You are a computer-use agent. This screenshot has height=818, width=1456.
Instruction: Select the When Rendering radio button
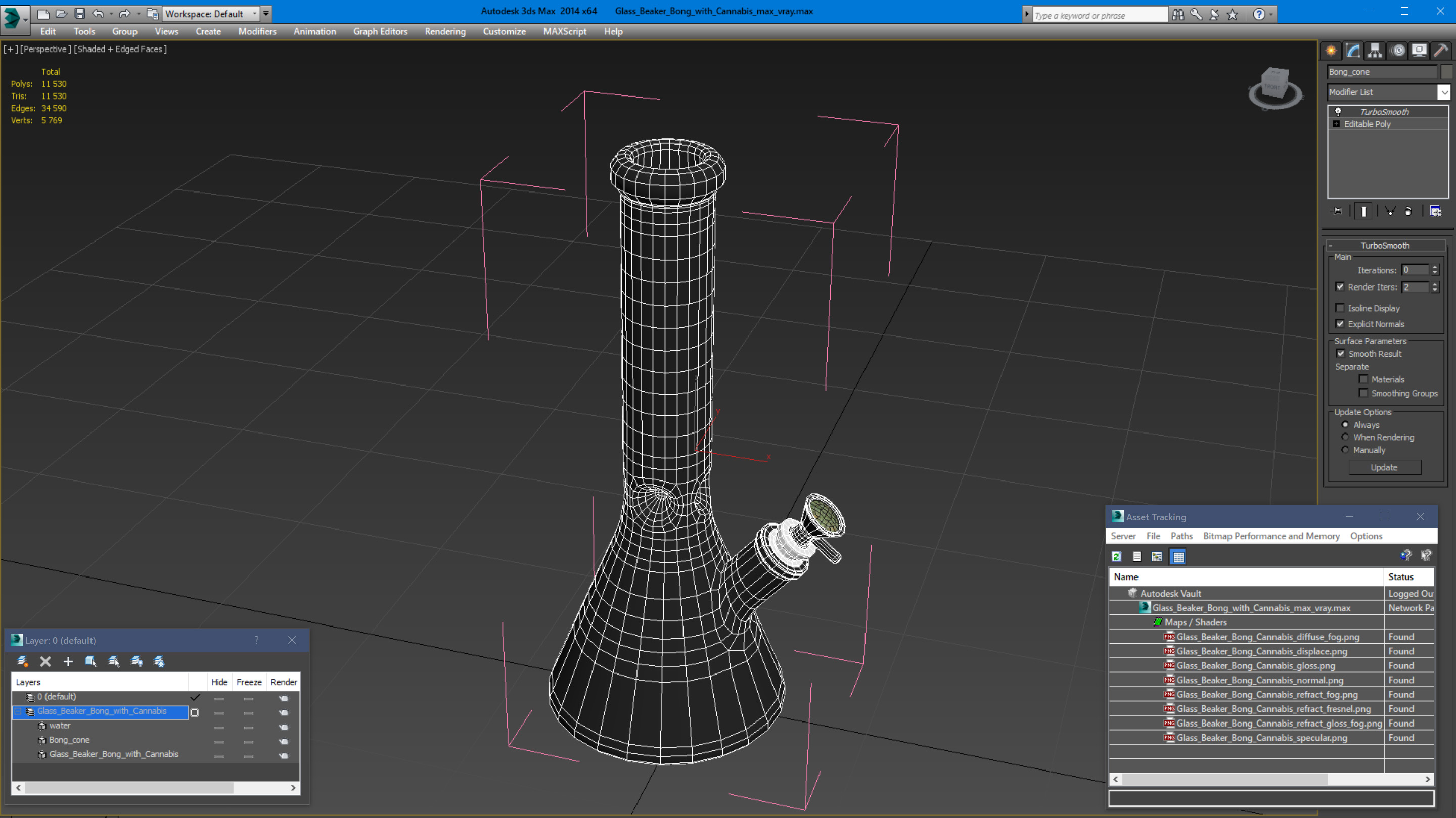[1345, 437]
